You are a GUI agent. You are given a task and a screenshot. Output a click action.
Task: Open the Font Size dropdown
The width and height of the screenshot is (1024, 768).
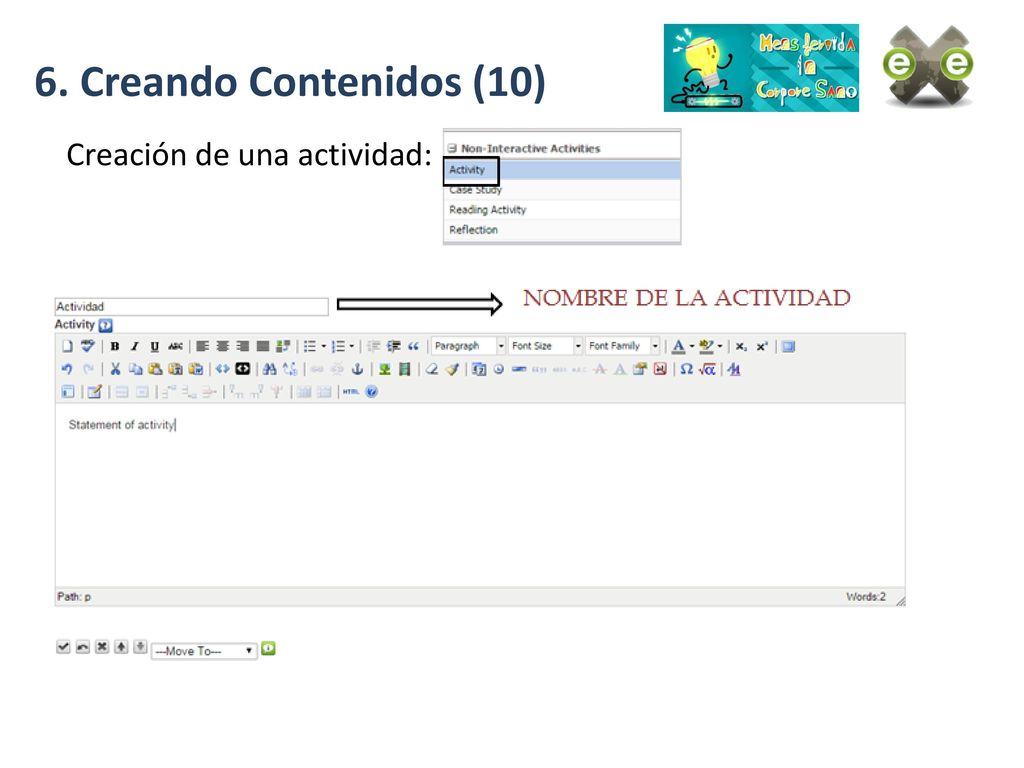click(x=545, y=346)
